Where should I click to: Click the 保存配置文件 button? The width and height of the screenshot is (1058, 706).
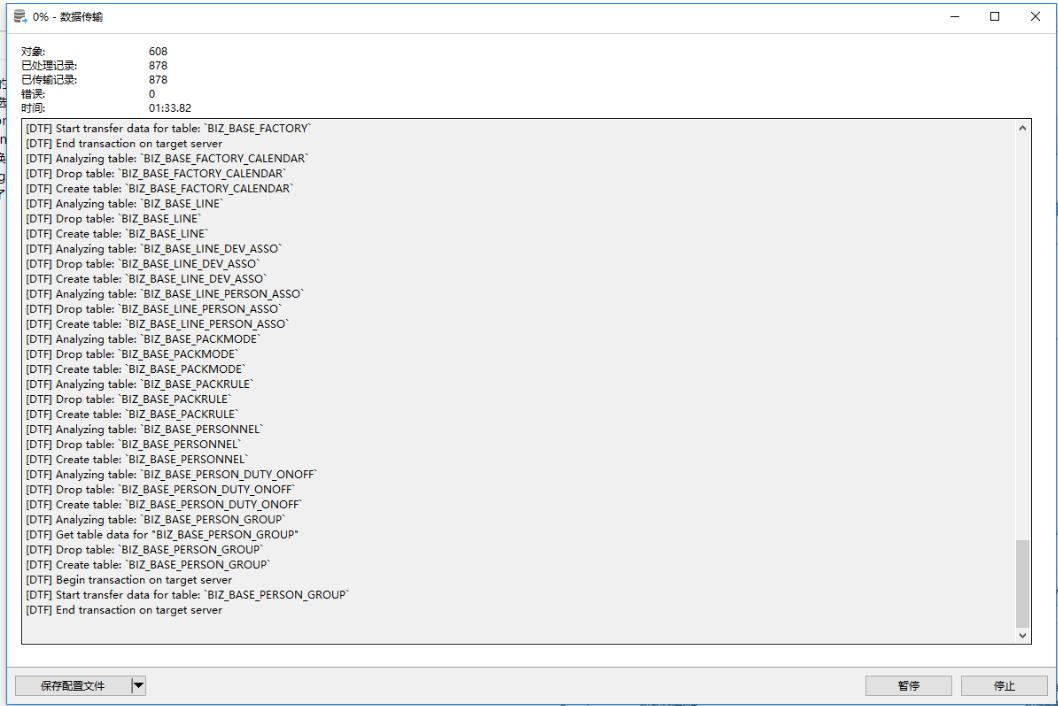[72, 685]
